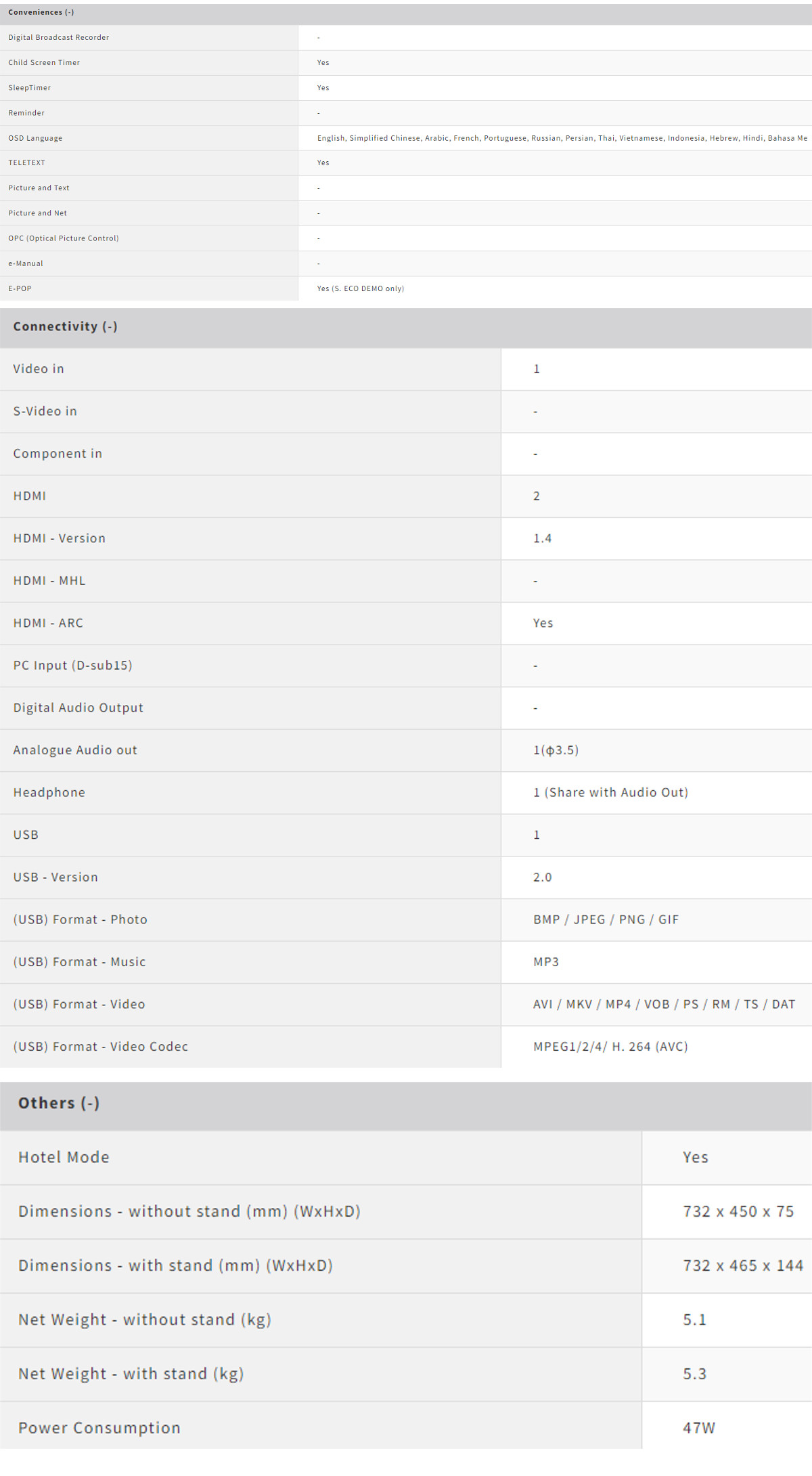The width and height of the screenshot is (812, 1476).
Task: Click the E-POP value text
Action: tap(360, 288)
